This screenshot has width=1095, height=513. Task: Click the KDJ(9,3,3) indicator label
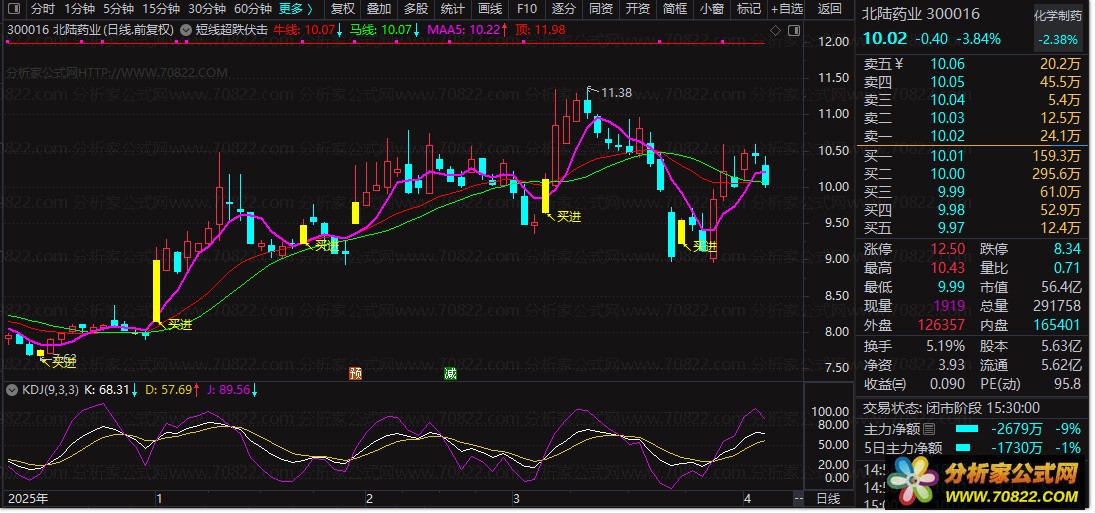50,390
